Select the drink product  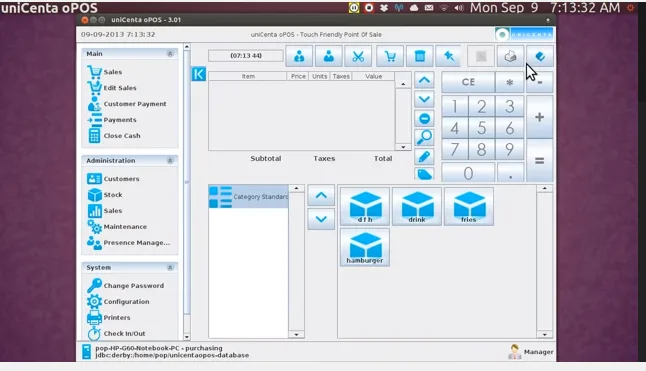pyautogui.click(x=417, y=206)
